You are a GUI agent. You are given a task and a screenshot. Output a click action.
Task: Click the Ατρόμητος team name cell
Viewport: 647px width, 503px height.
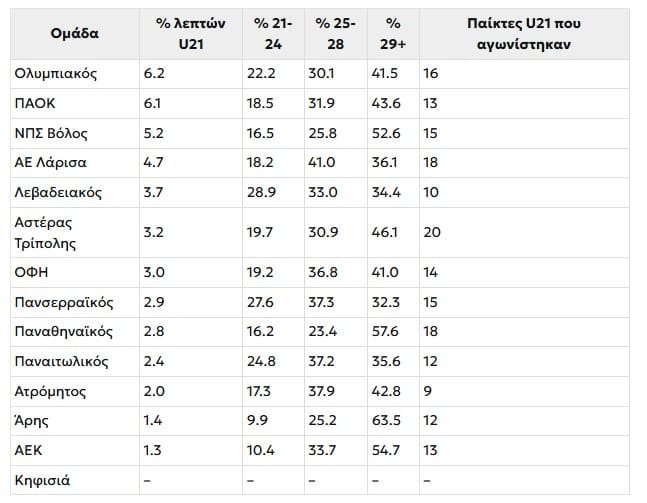tap(51, 391)
